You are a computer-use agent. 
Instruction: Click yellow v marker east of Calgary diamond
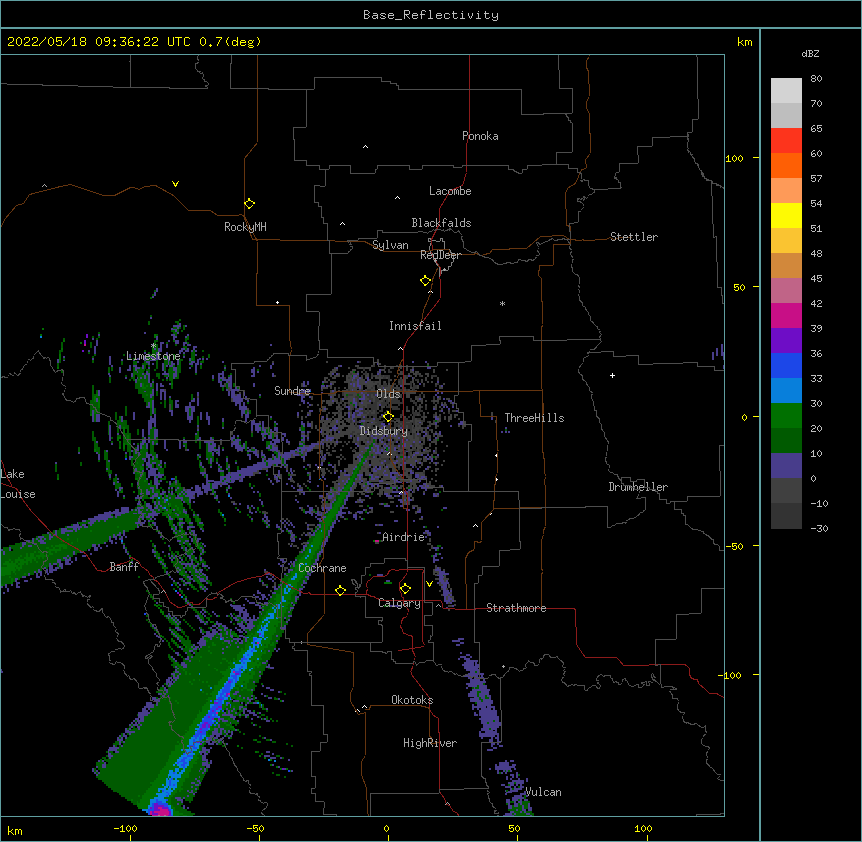[429, 584]
